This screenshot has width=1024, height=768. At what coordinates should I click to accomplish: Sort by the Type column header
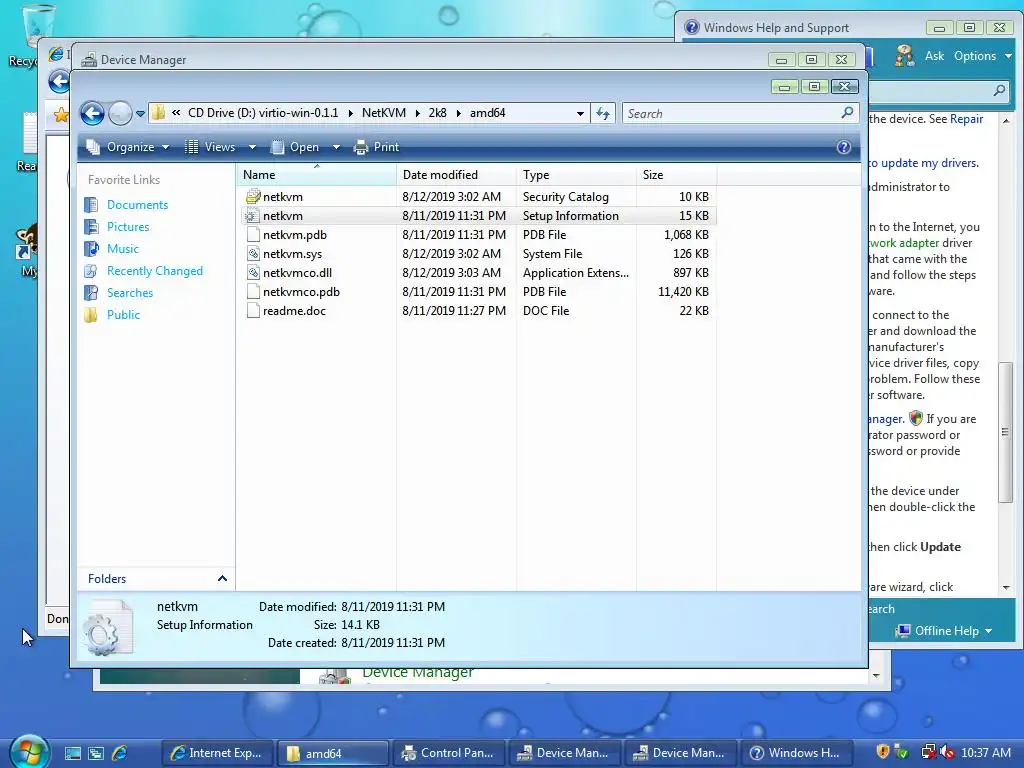(x=576, y=175)
